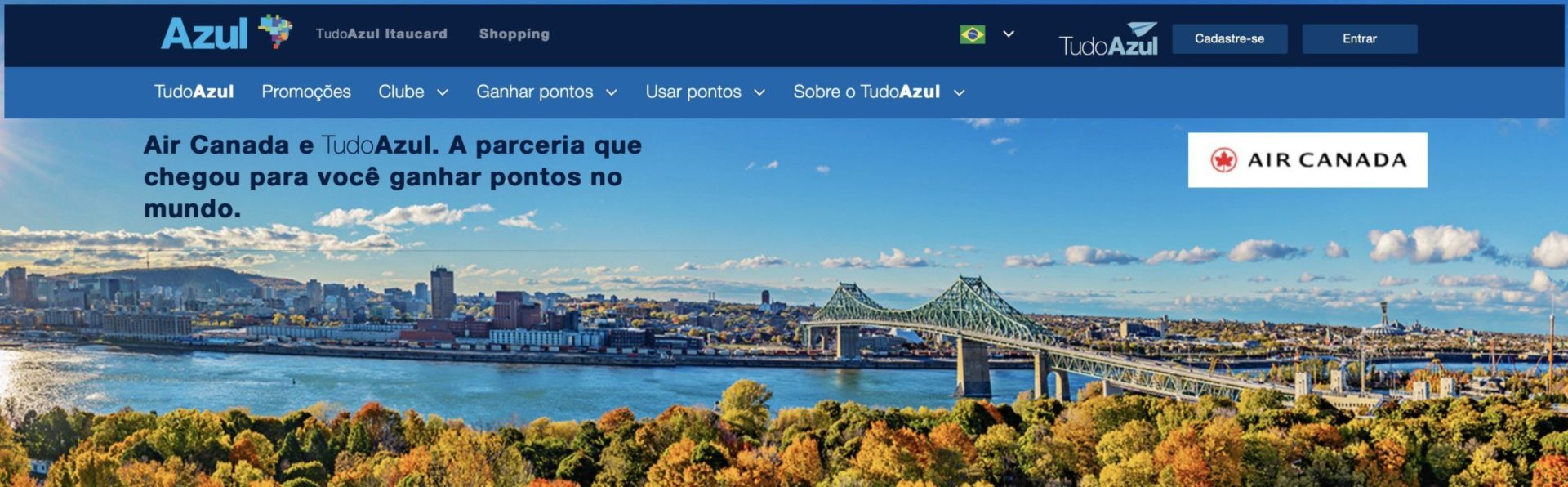1568x487 pixels.
Task: Click the TudoAzul logo with paper plane
Action: pos(1108,39)
